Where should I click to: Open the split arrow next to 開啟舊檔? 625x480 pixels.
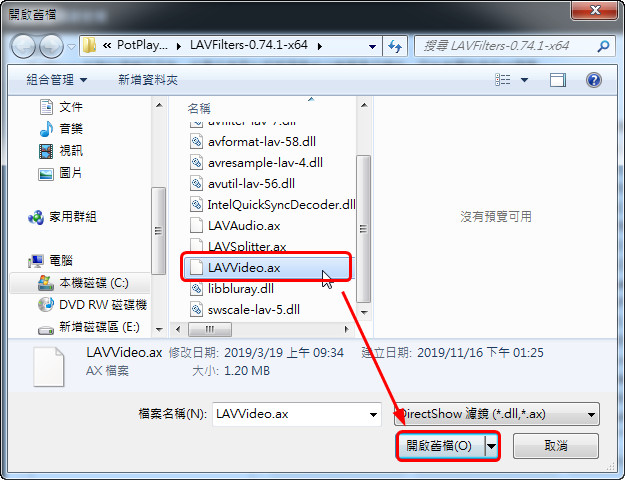(x=491, y=446)
